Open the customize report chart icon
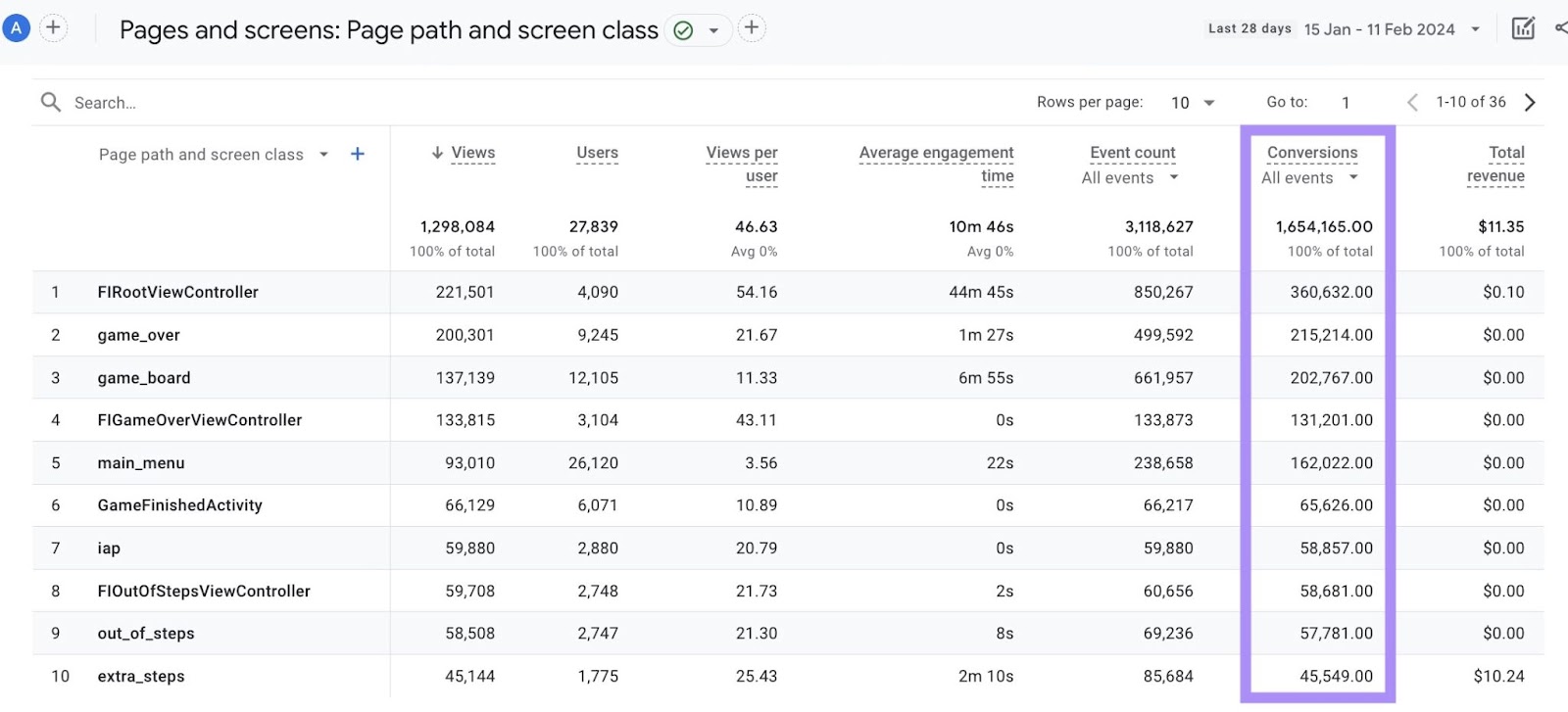 pyautogui.click(x=1523, y=28)
